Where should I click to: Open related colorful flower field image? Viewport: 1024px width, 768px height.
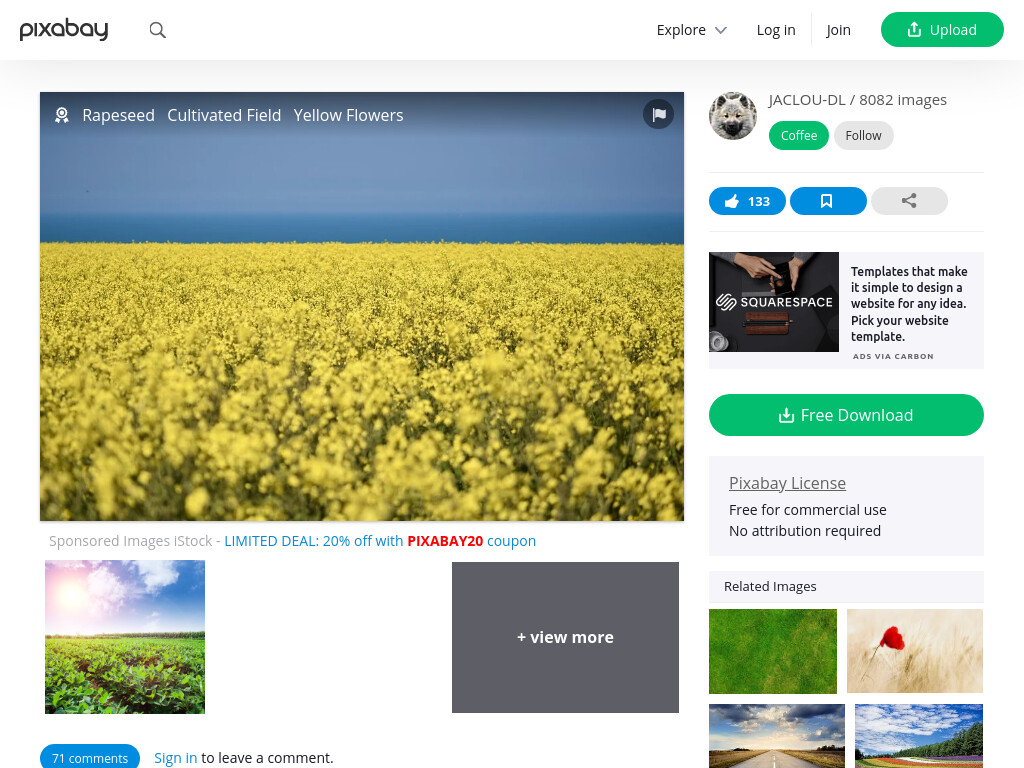(918, 735)
